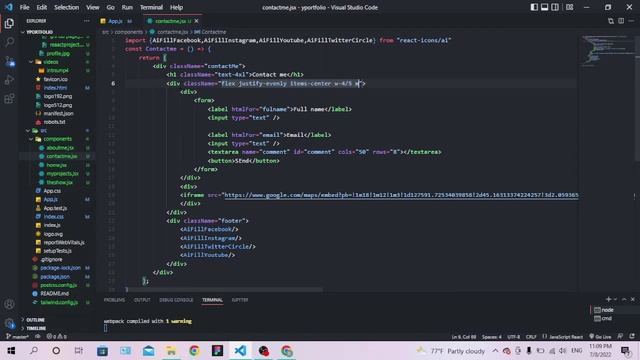Change indentation via Spaces: 4 status
Viewport: 640px width, 360px height.
[x=491, y=337]
